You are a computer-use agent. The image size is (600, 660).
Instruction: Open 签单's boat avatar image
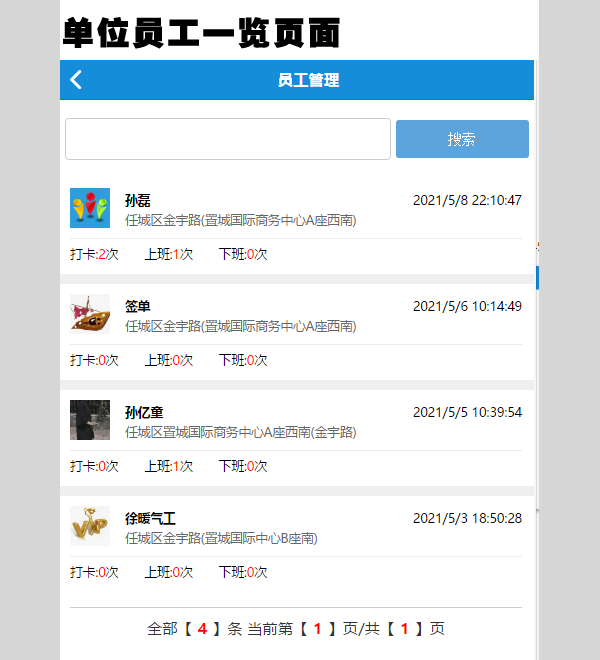tap(90, 314)
